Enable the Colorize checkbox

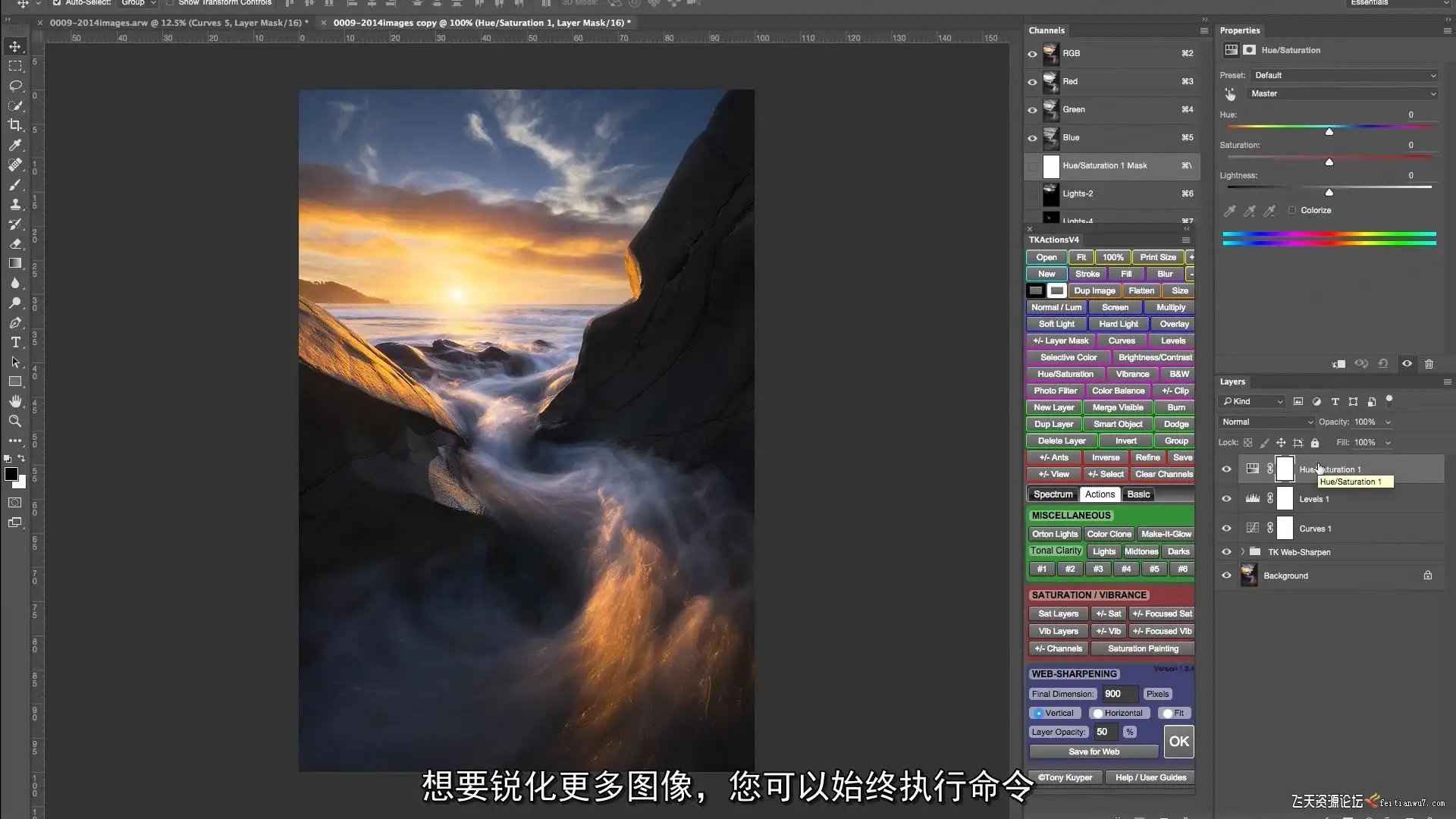1292,210
